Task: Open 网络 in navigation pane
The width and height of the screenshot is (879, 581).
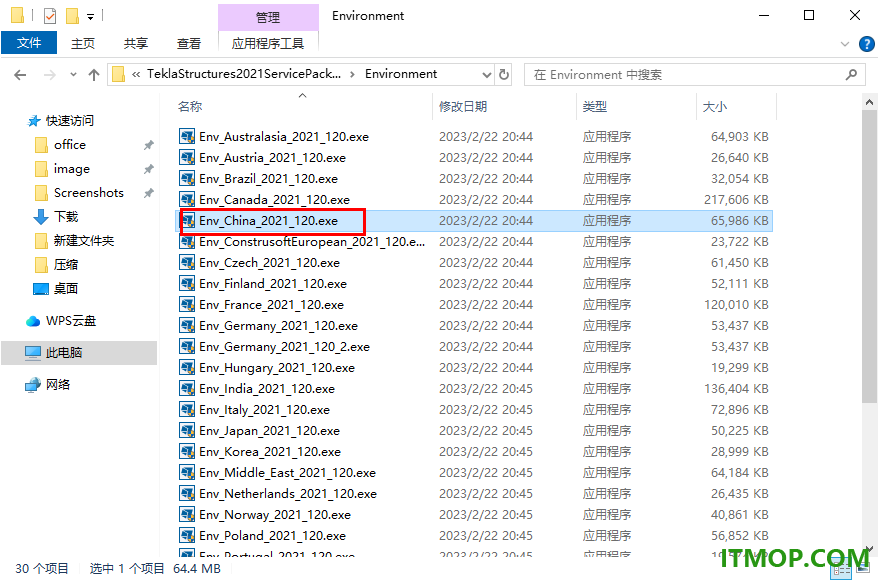Action: 58,385
